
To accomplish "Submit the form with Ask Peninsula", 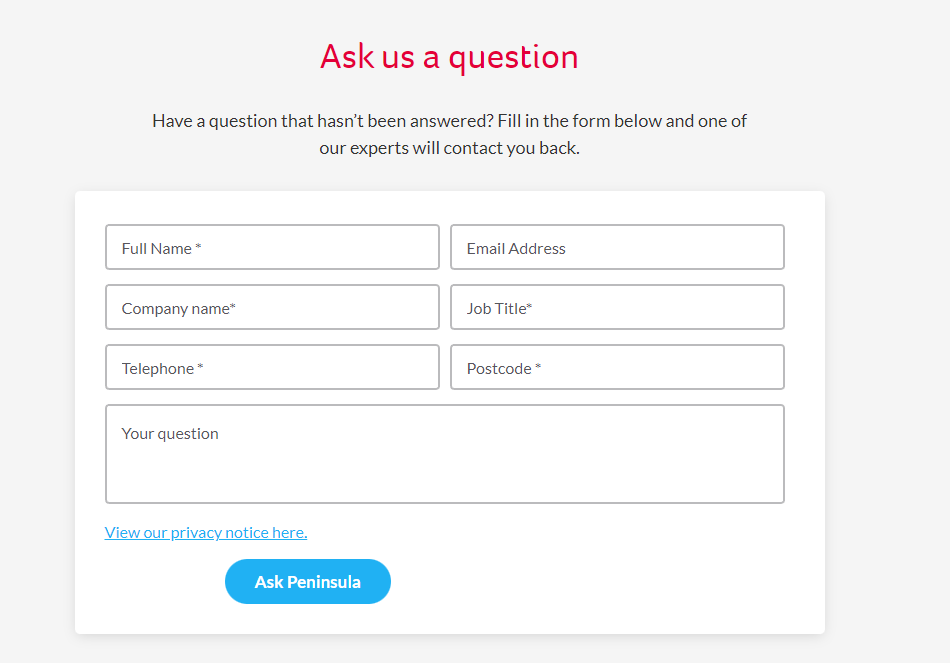I will pos(308,582).
